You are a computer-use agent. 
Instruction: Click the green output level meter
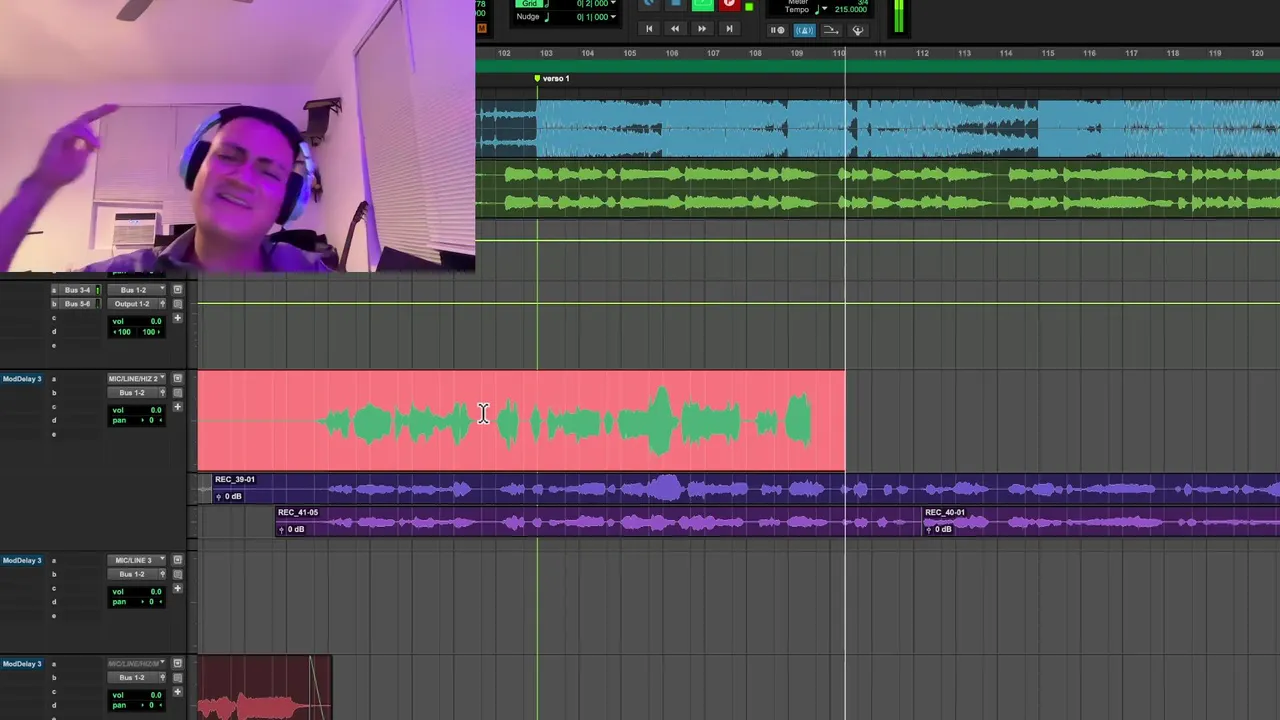[899, 15]
